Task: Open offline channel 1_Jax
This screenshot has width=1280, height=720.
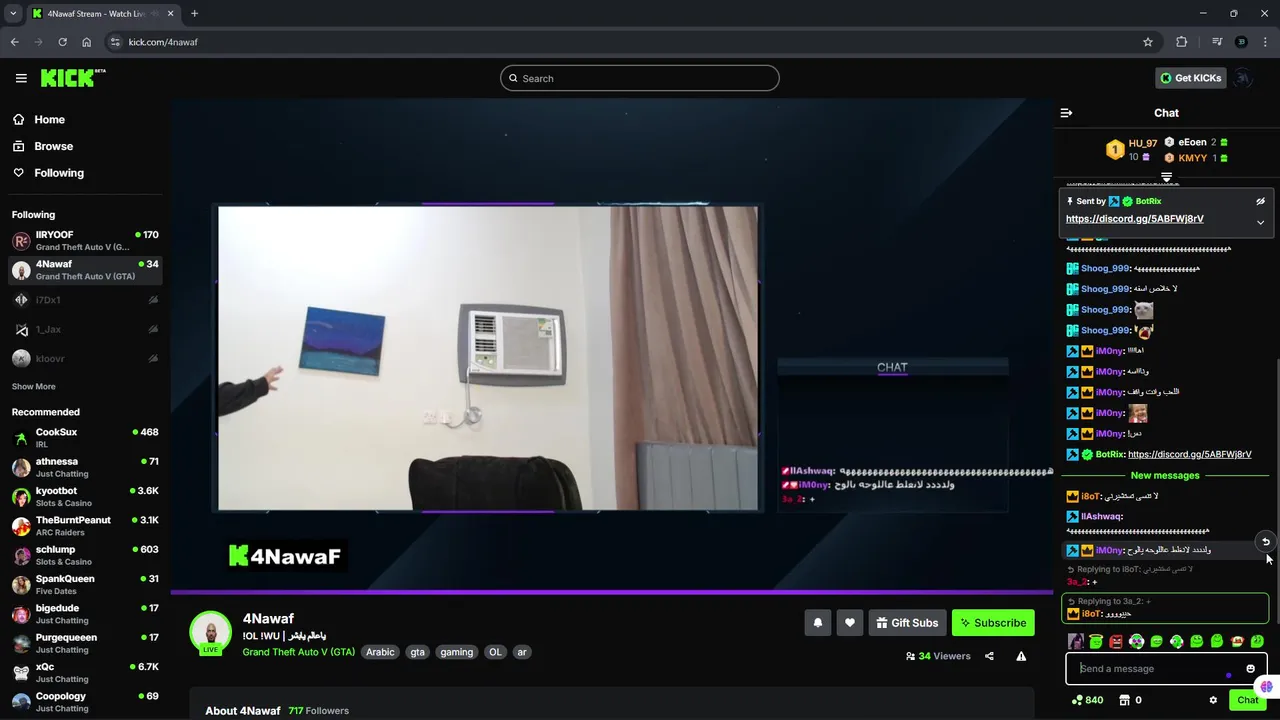Action: coord(85,329)
